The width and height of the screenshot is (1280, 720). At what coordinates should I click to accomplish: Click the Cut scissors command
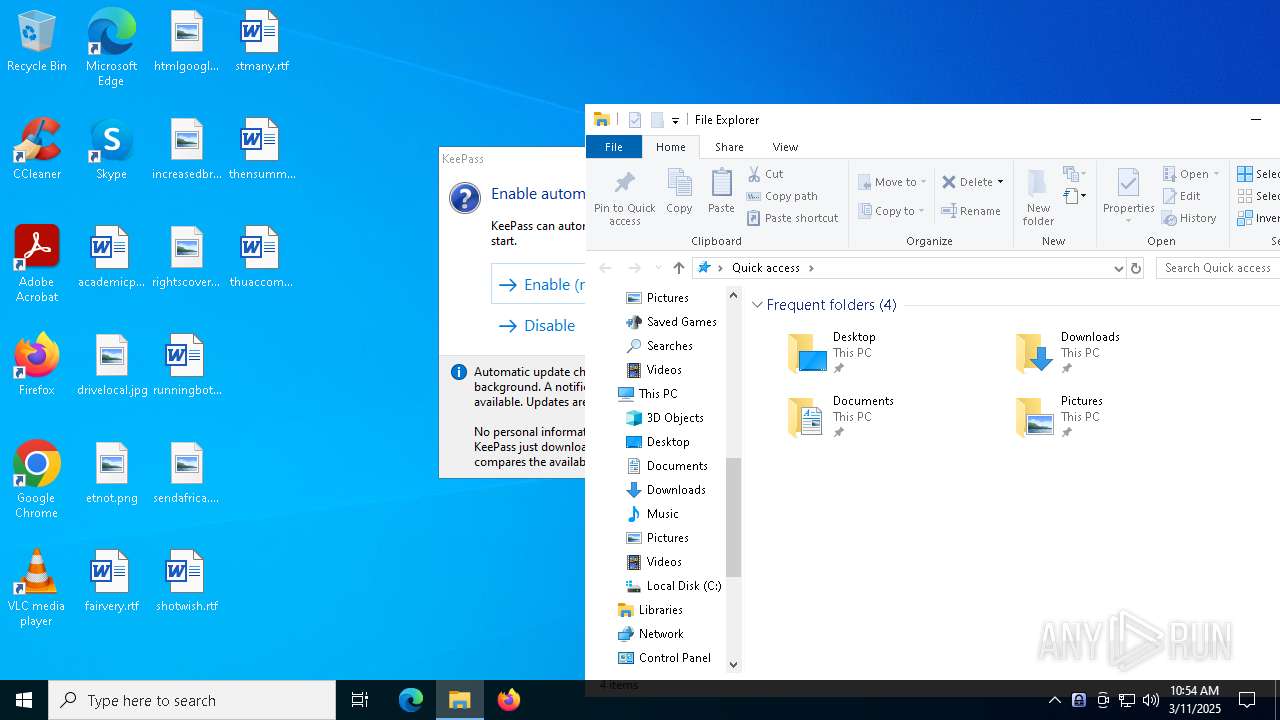(x=766, y=174)
